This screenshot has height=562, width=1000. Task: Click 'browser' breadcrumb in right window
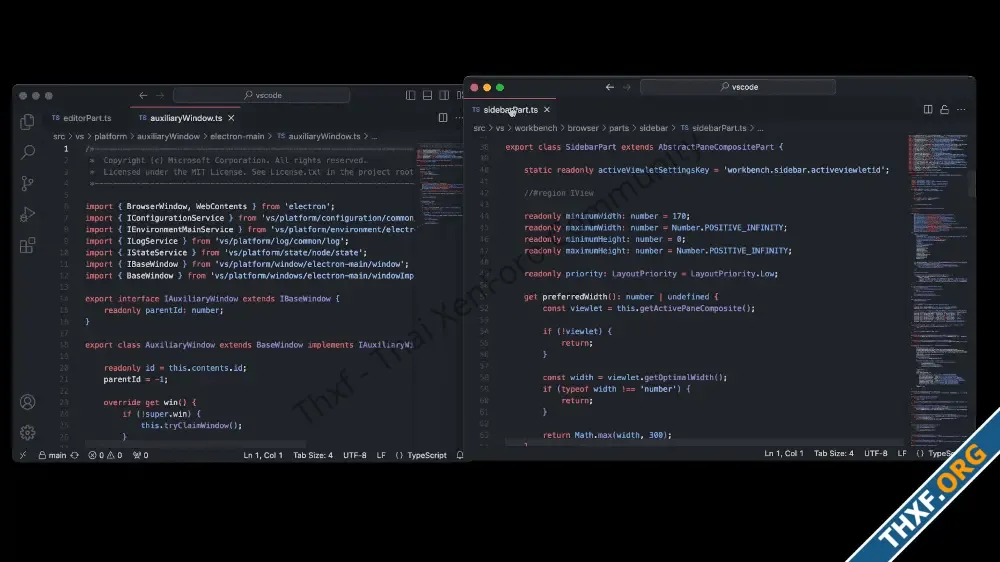(x=583, y=128)
